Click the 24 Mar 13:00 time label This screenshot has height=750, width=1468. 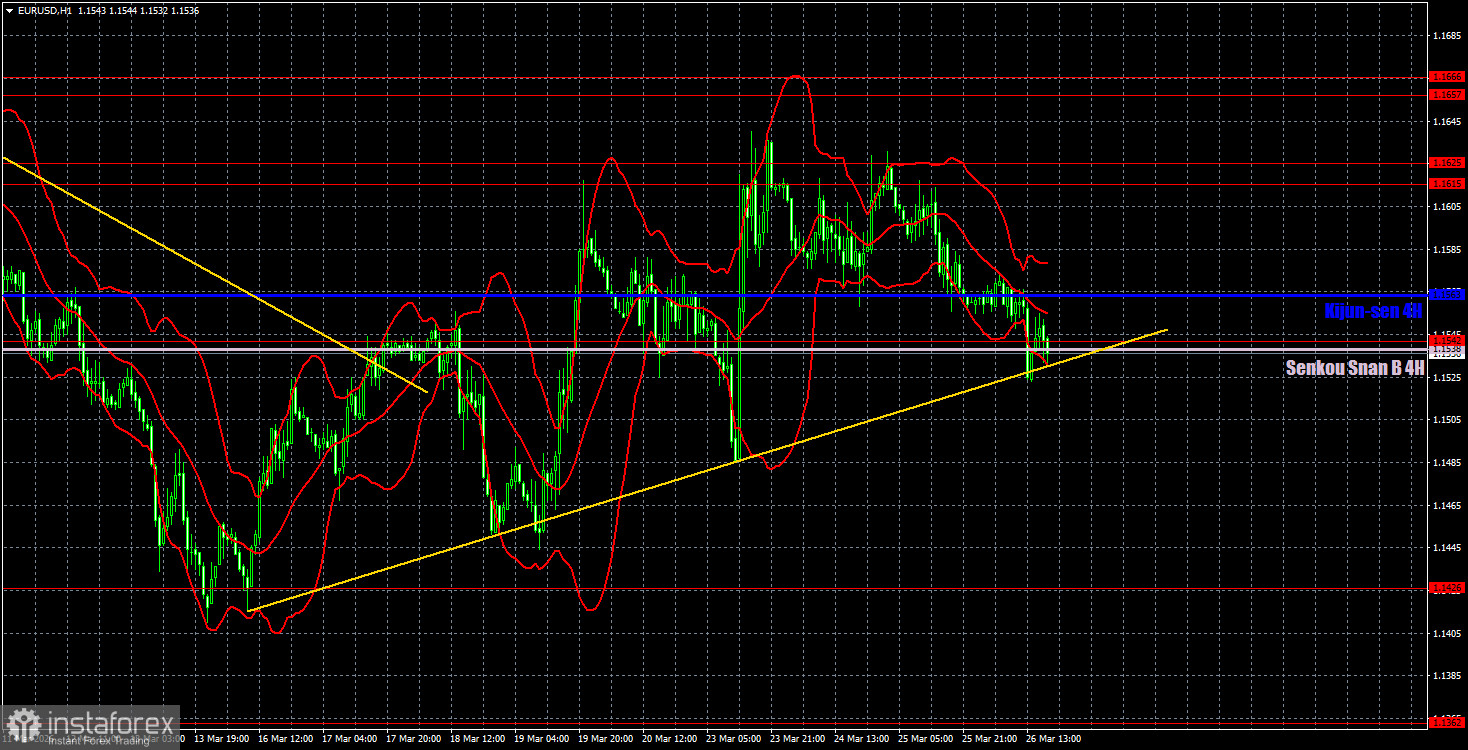click(x=864, y=739)
